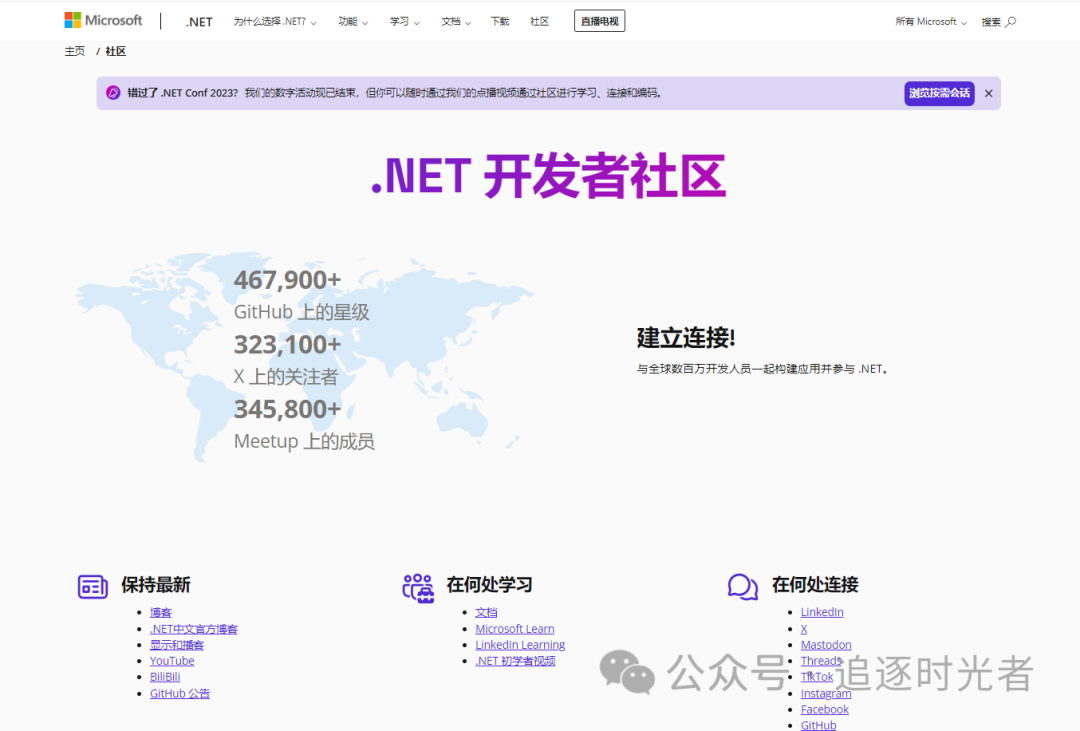
Task: Open the 学习 dropdown menu
Action: point(404,22)
